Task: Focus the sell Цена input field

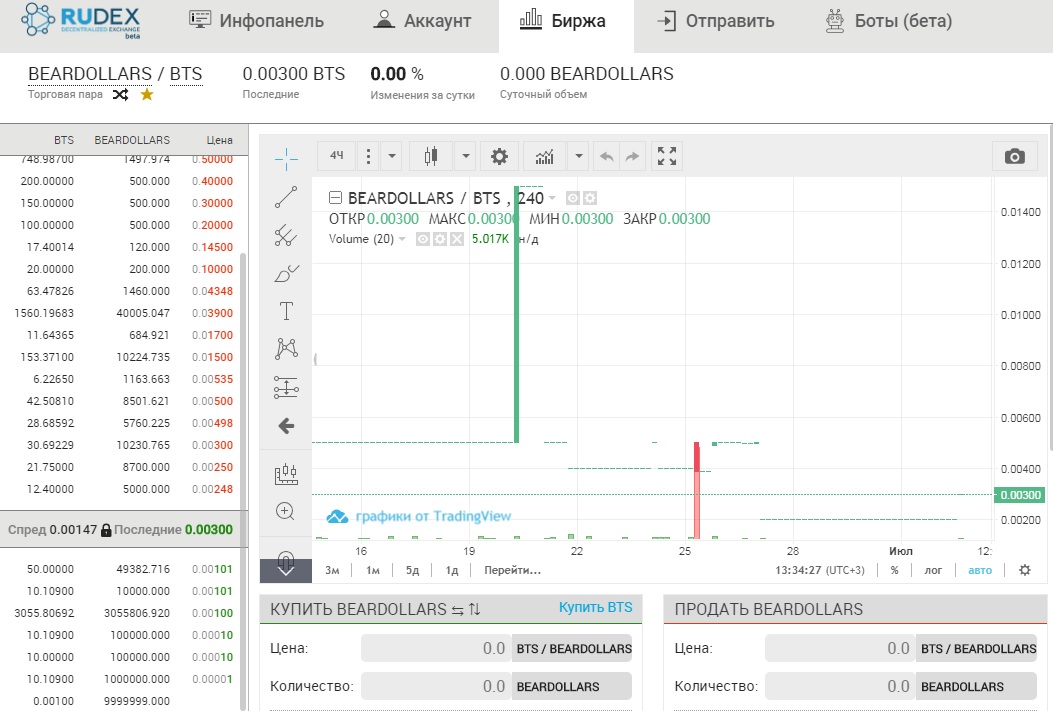Action: point(841,649)
